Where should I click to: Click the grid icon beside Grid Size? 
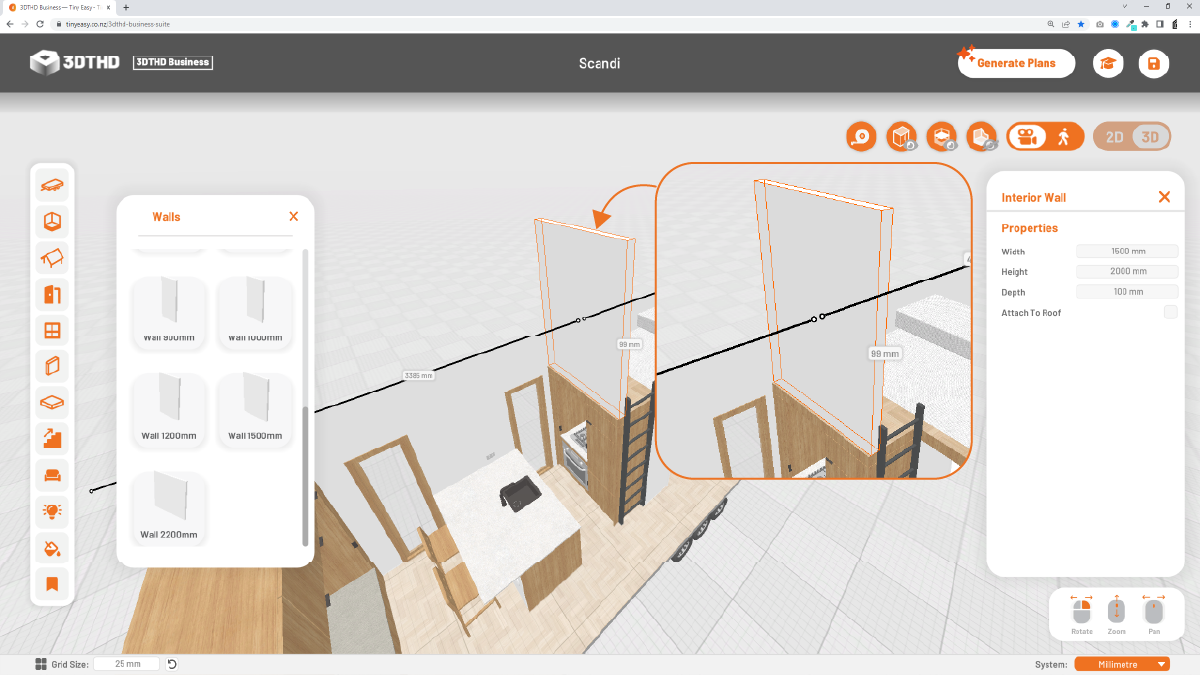point(41,664)
